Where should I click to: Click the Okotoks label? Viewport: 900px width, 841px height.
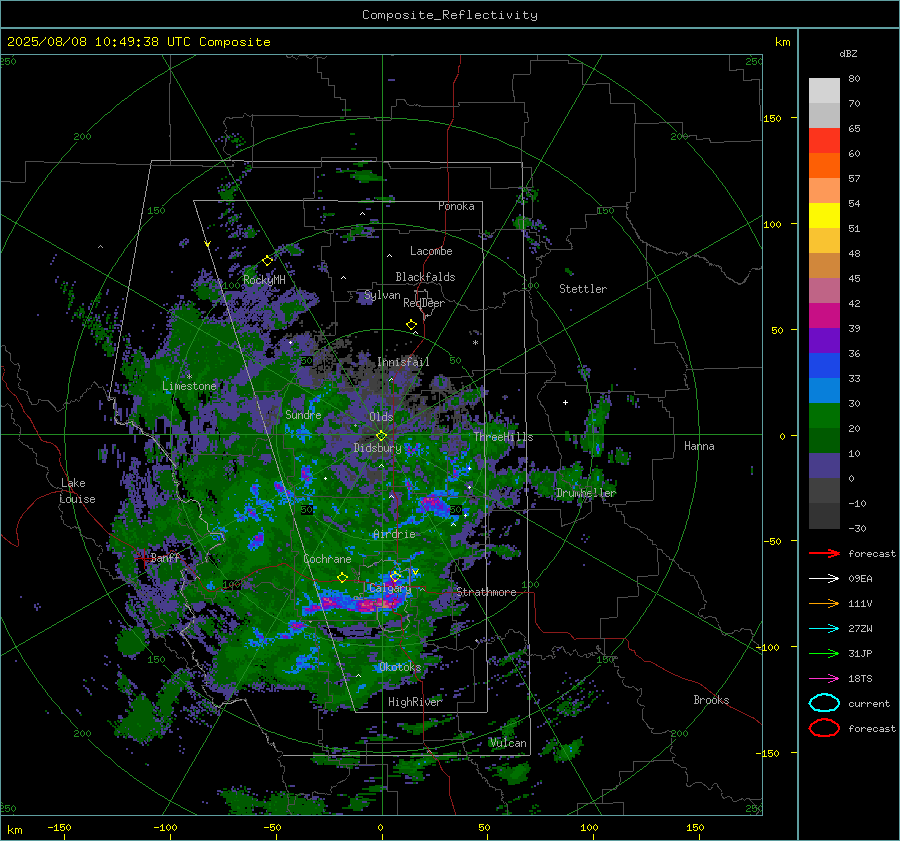pyautogui.click(x=400, y=667)
